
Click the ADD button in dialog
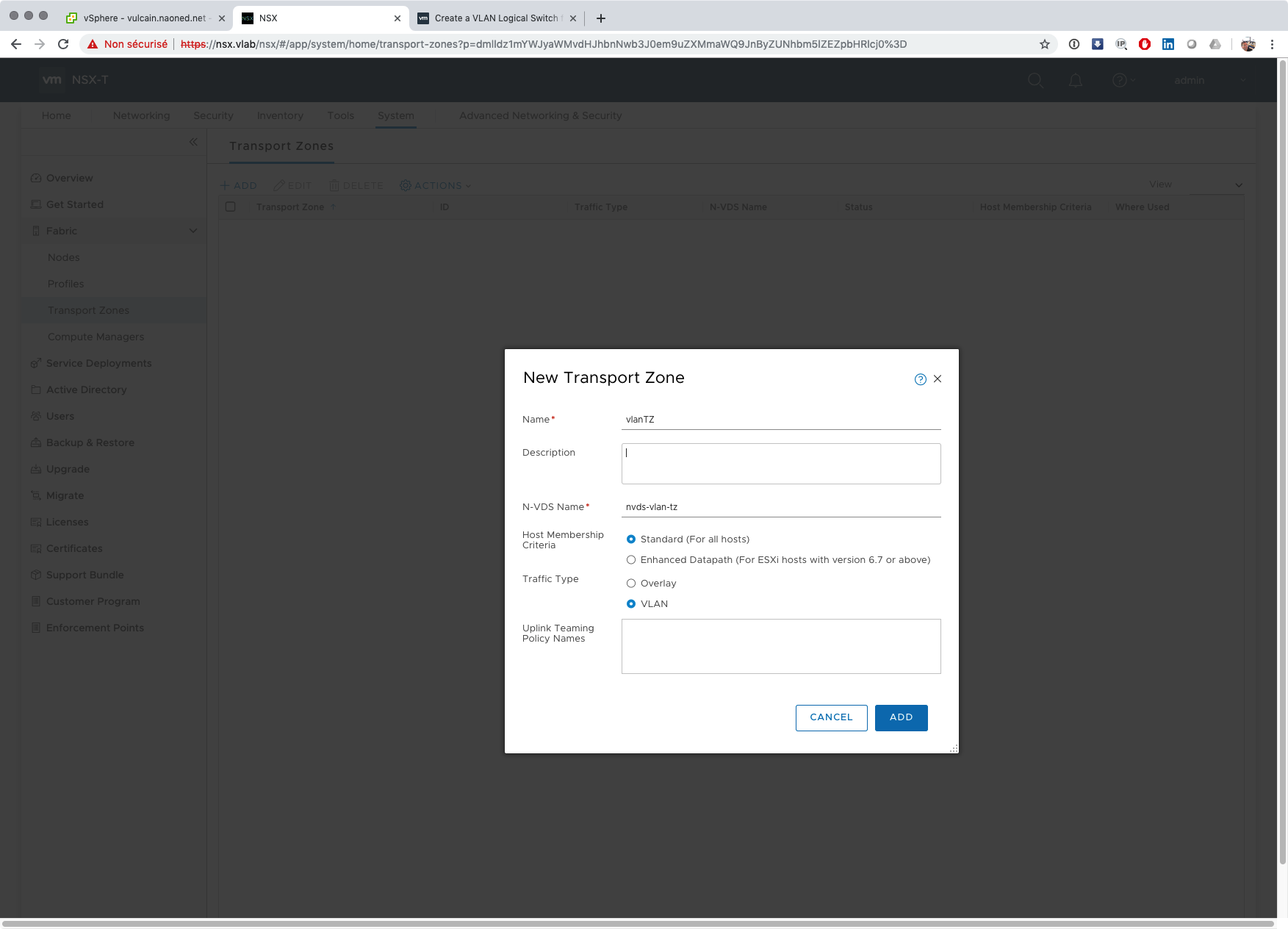pos(901,717)
